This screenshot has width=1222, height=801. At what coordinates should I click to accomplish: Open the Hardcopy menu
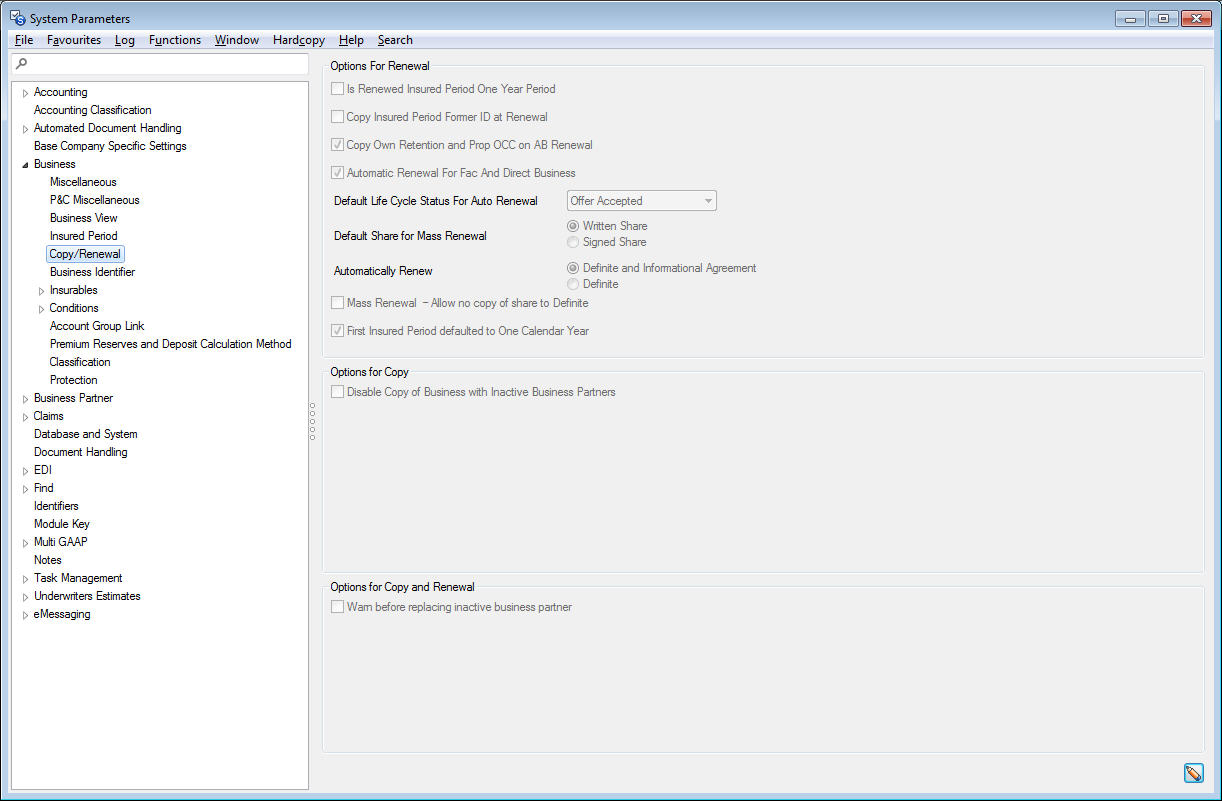(298, 40)
